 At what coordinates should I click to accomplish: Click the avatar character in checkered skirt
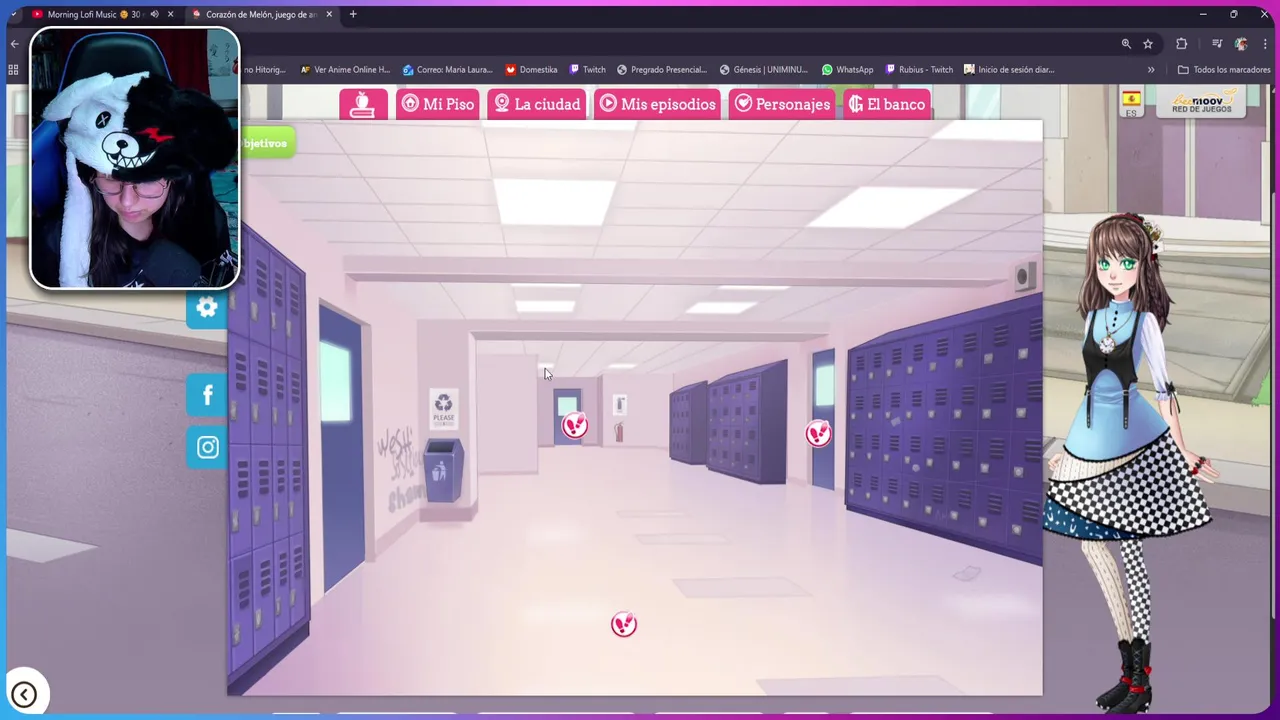(x=1130, y=460)
